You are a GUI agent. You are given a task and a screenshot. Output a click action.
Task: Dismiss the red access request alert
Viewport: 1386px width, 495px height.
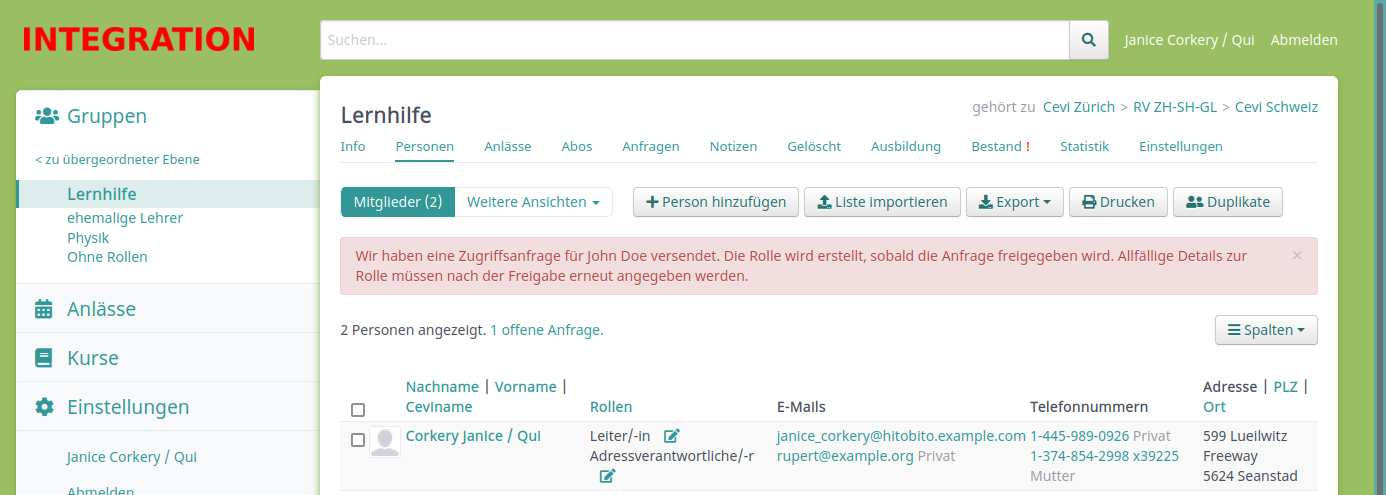pos(1297,255)
